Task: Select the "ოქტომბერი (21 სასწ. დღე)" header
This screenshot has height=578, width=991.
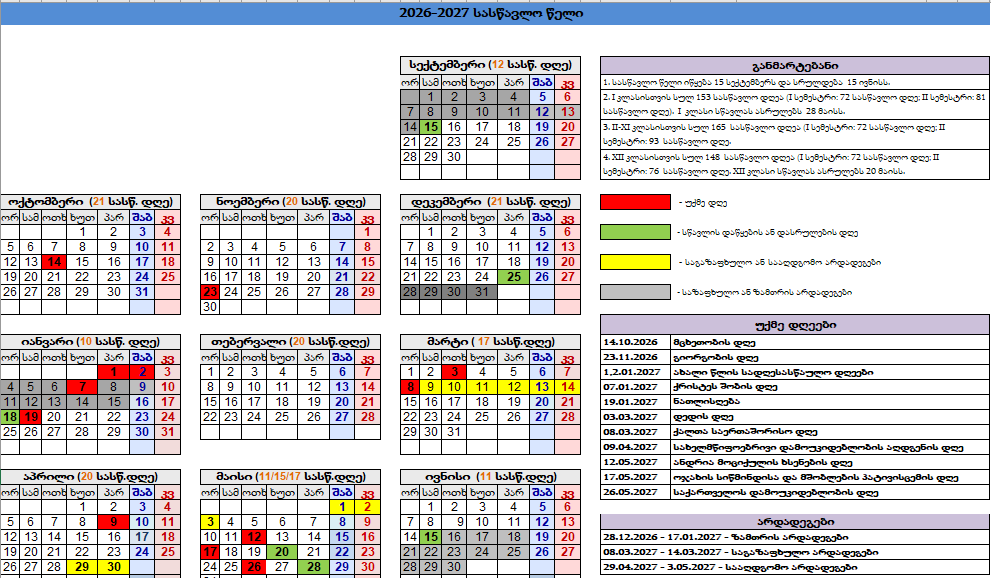Action: coord(90,202)
